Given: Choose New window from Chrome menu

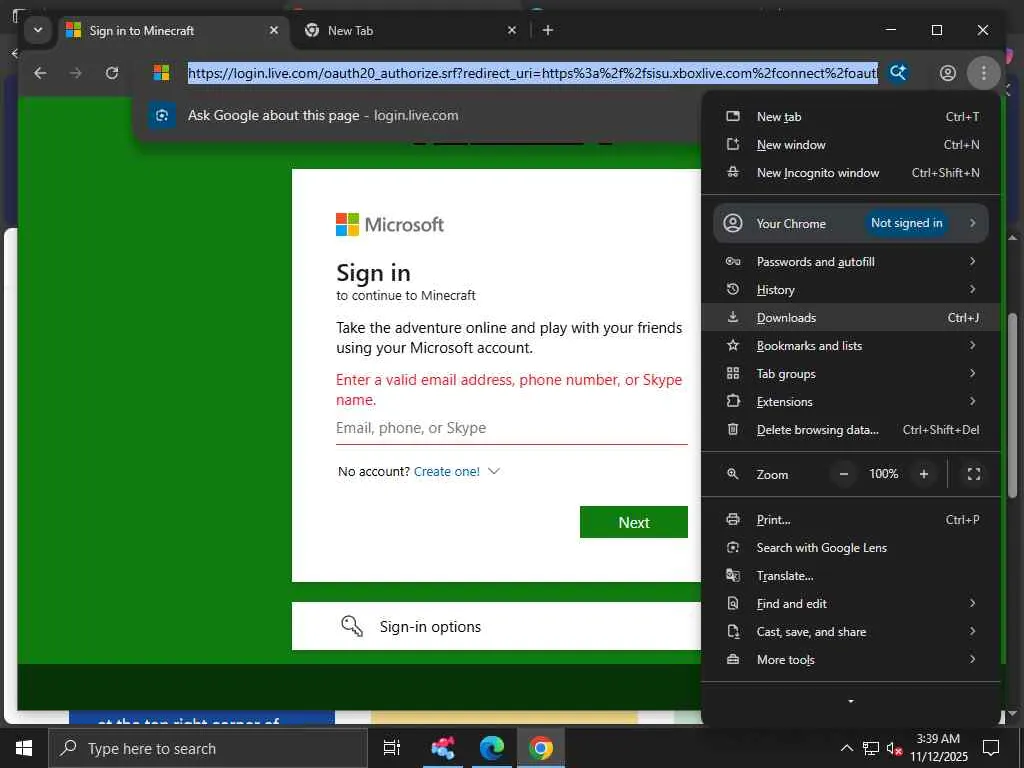Looking at the screenshot, I should point(851,145).
